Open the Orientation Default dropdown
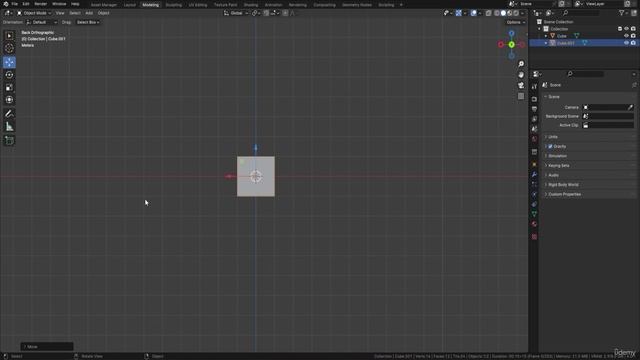This screenshot has width=640, height=360. click(x=42, y=22)
